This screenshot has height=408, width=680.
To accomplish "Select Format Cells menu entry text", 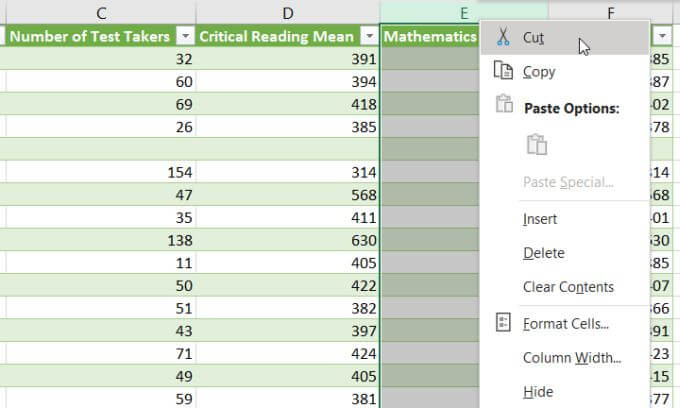I will click(566, 324).
